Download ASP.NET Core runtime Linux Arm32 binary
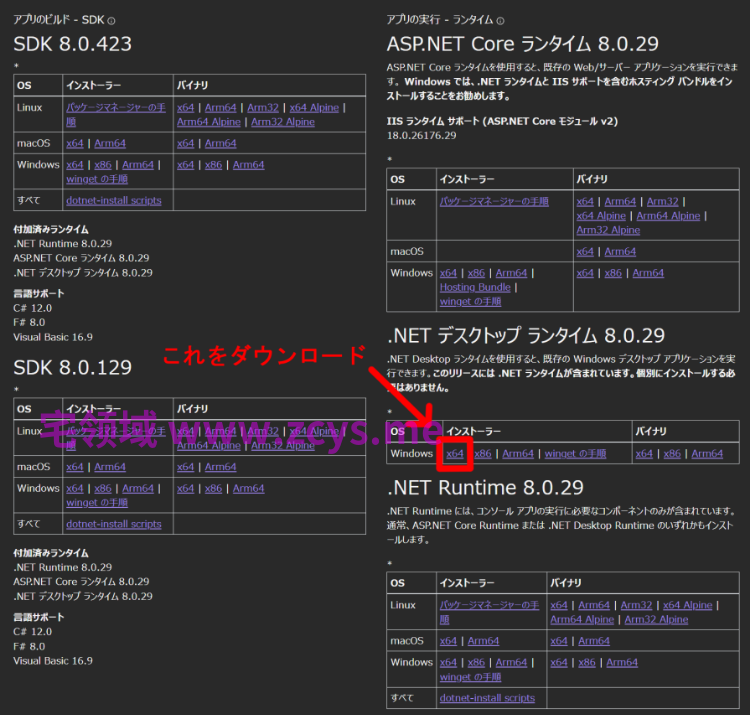Viewport: 750px width, 715px height. pyautogui.click(x=662, y=201)
